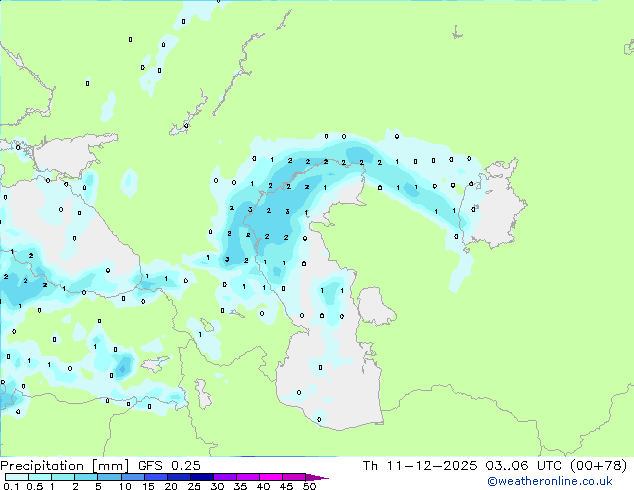Select the 35–40 mm legend color swatch
634x490 pixels.
tap(248, 477)
